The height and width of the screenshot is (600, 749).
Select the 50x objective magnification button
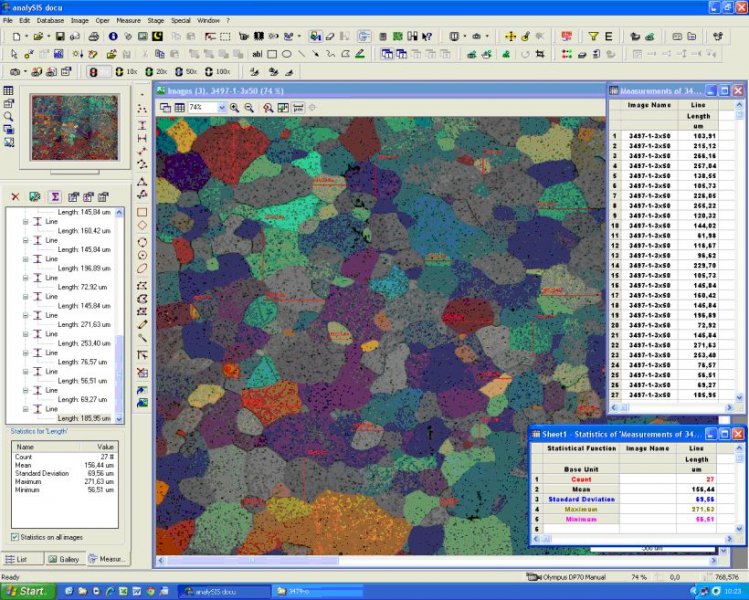tap(186, 72)
